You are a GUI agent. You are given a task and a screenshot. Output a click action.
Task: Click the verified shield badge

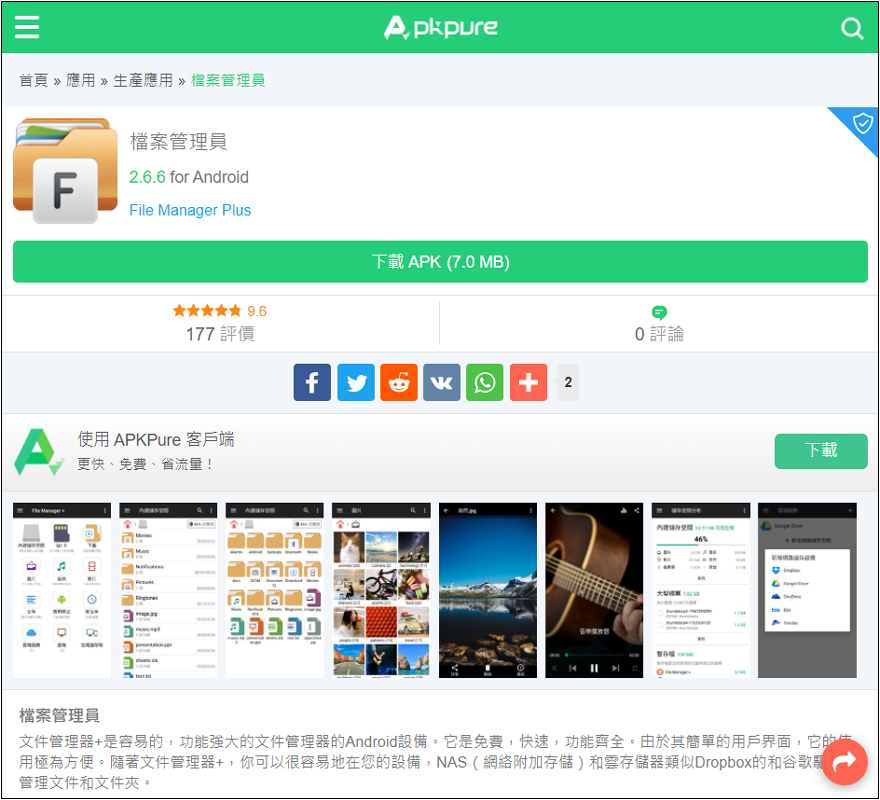point(862,124)
